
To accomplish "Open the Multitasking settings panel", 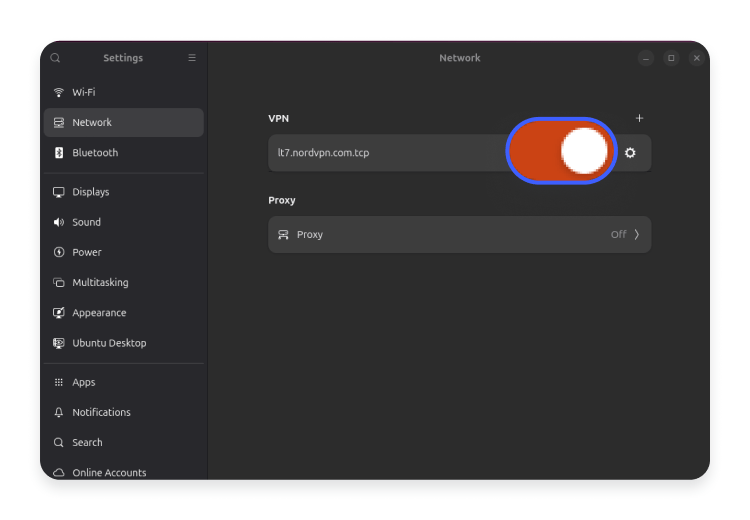I will pos(100,283).
